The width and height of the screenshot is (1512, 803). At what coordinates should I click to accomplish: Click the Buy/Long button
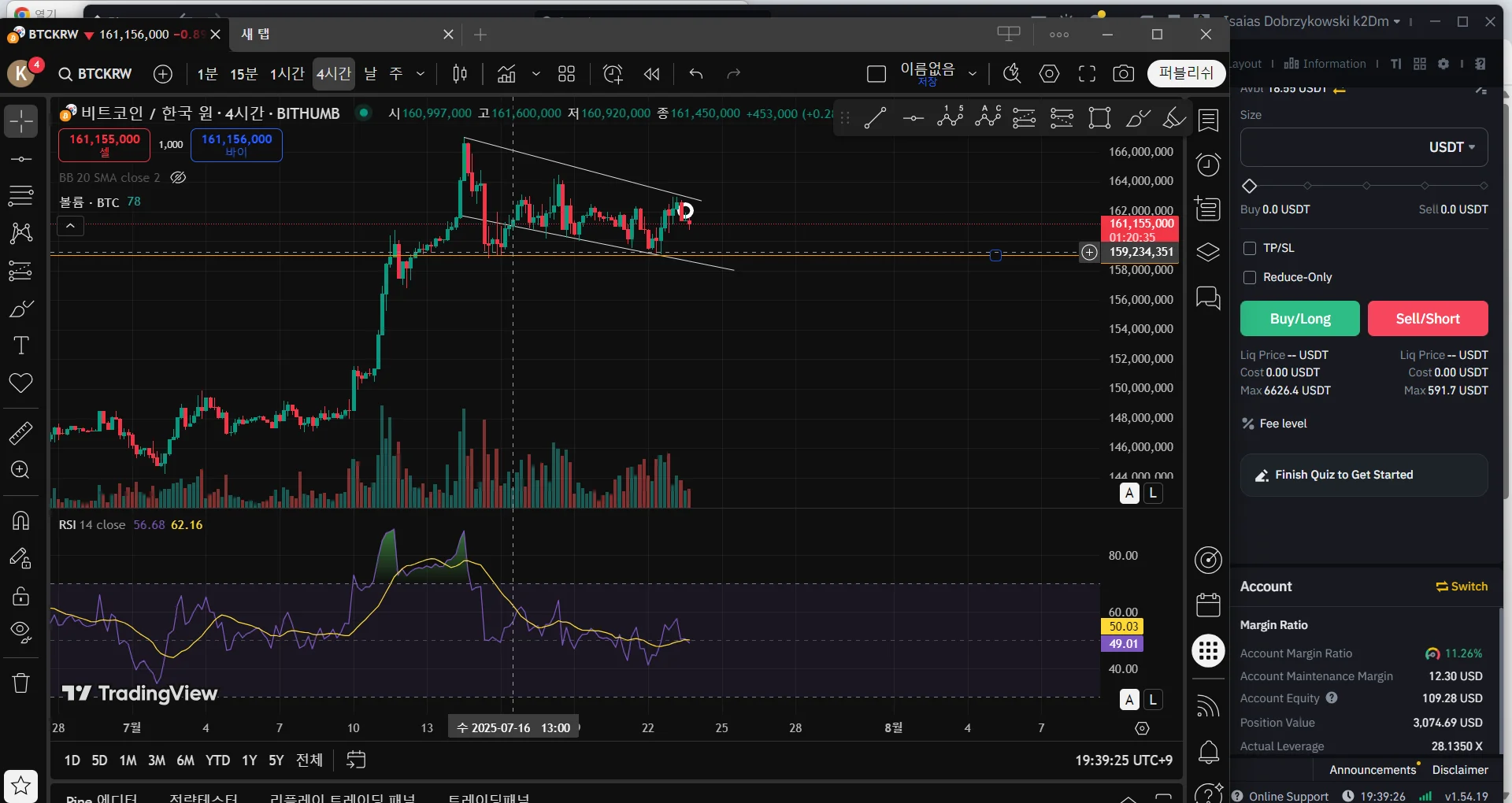pos(1300,319)
